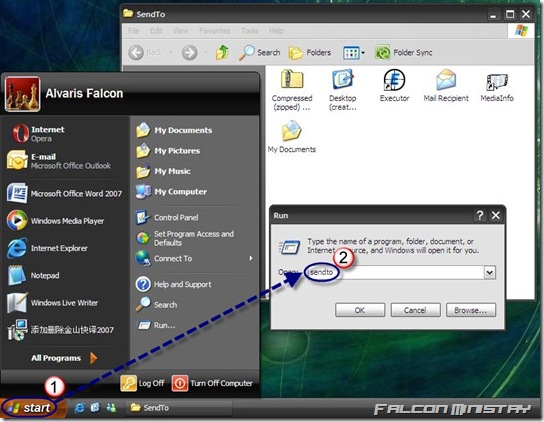This screenshot has width=544, height=422.
Task: Open the Edit menu
Action: pyautogui.click(x=156, y=31)
